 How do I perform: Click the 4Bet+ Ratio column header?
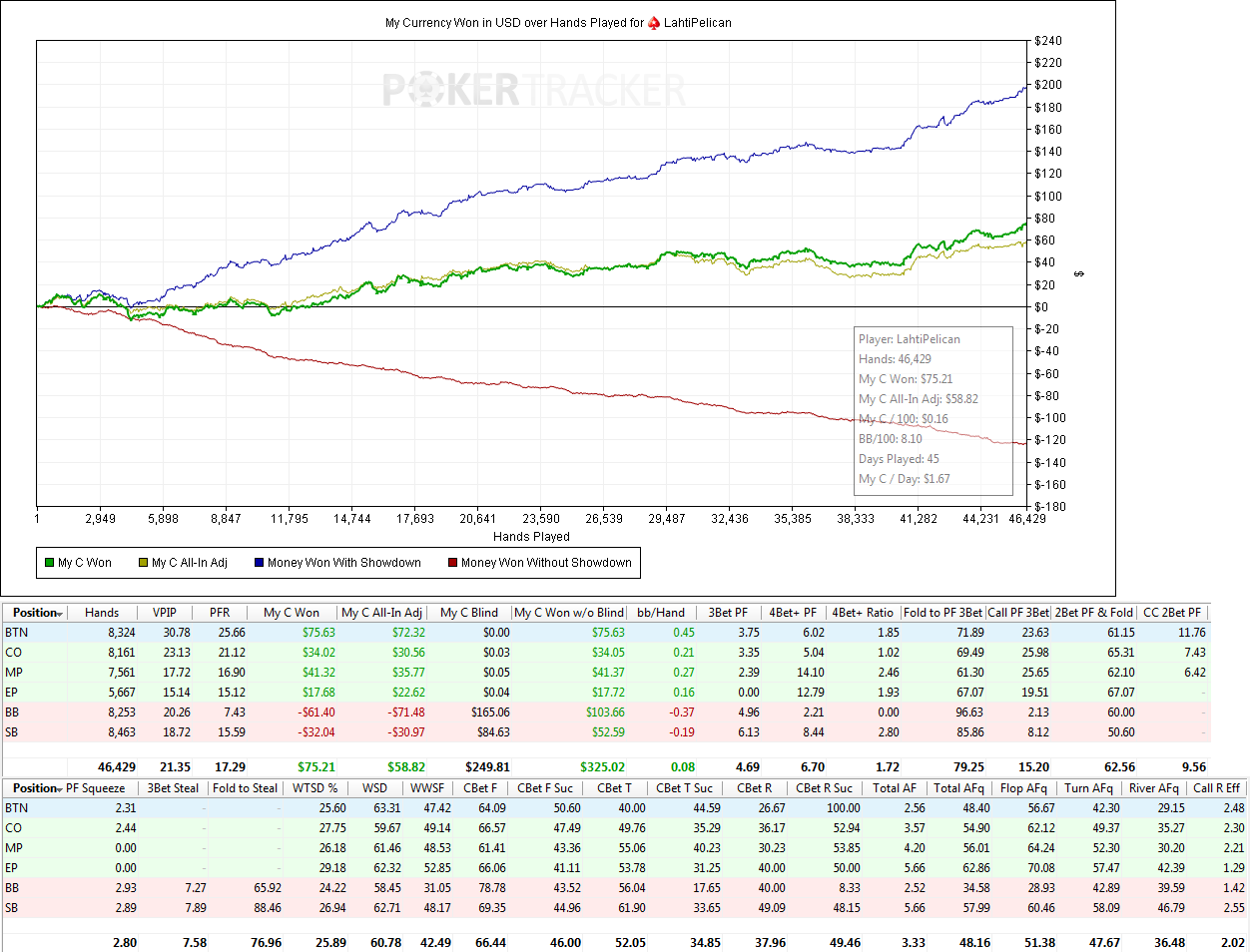pyautogui.click(x=864, y=613)
